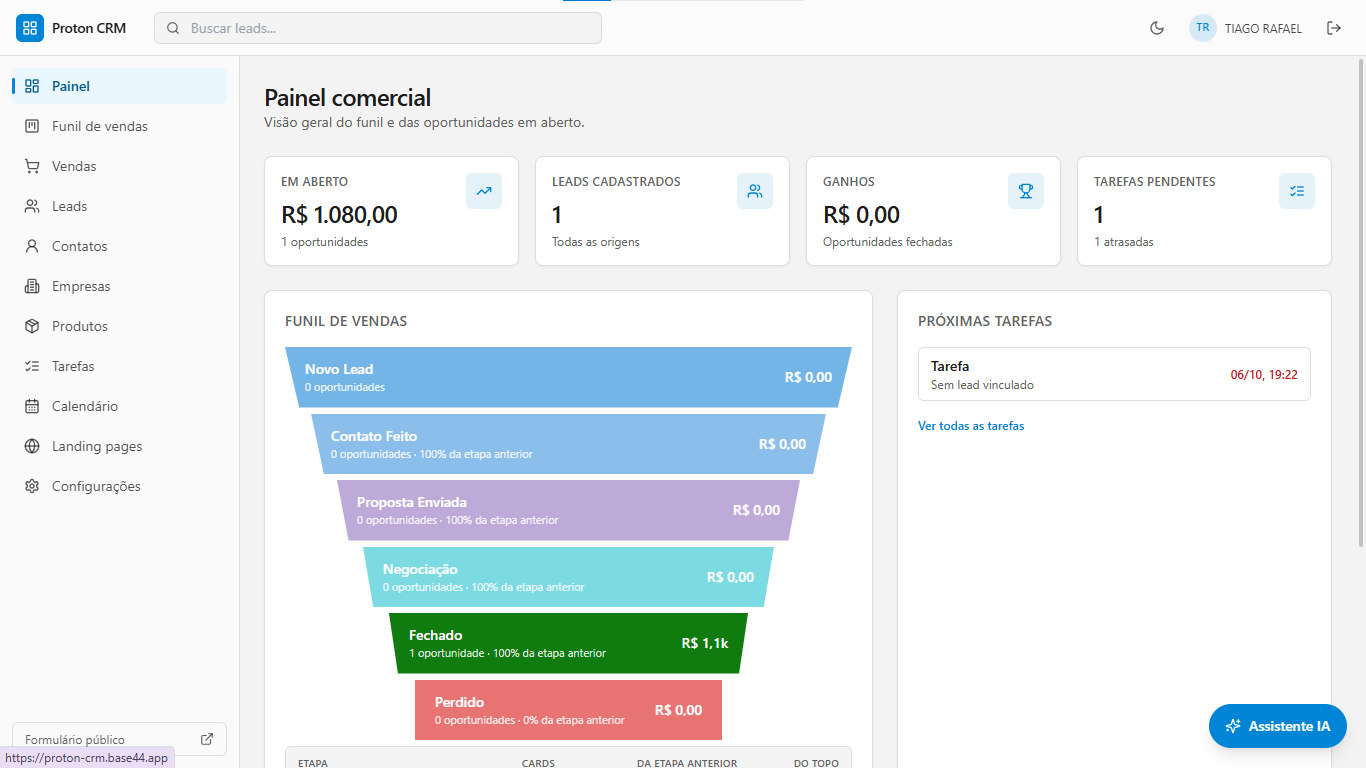Screen dimensions: 1366x768
Task: Follow the Ver todas as tarefas link
Action: 971,426
